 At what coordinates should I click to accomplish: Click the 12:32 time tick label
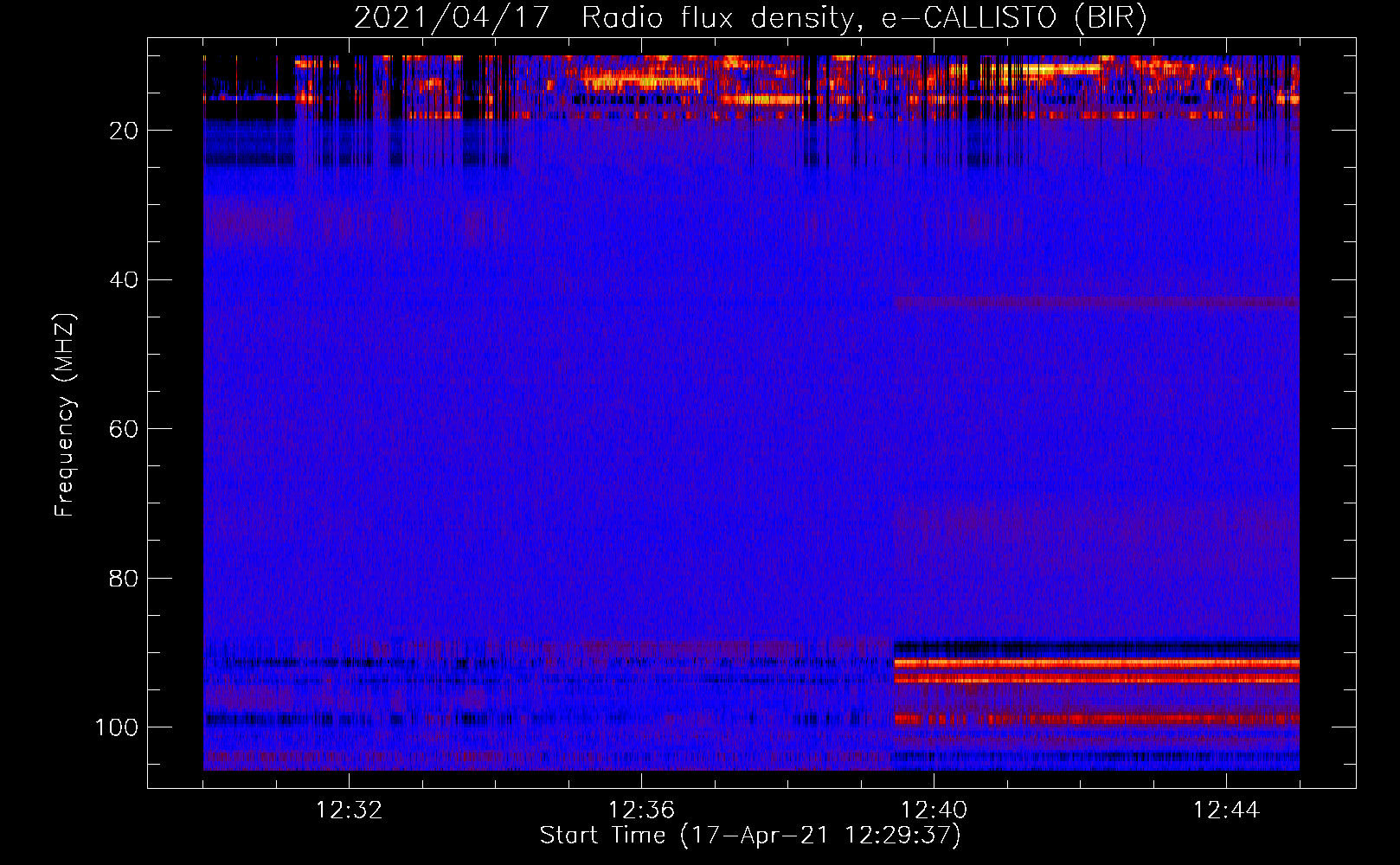[349, 811]
